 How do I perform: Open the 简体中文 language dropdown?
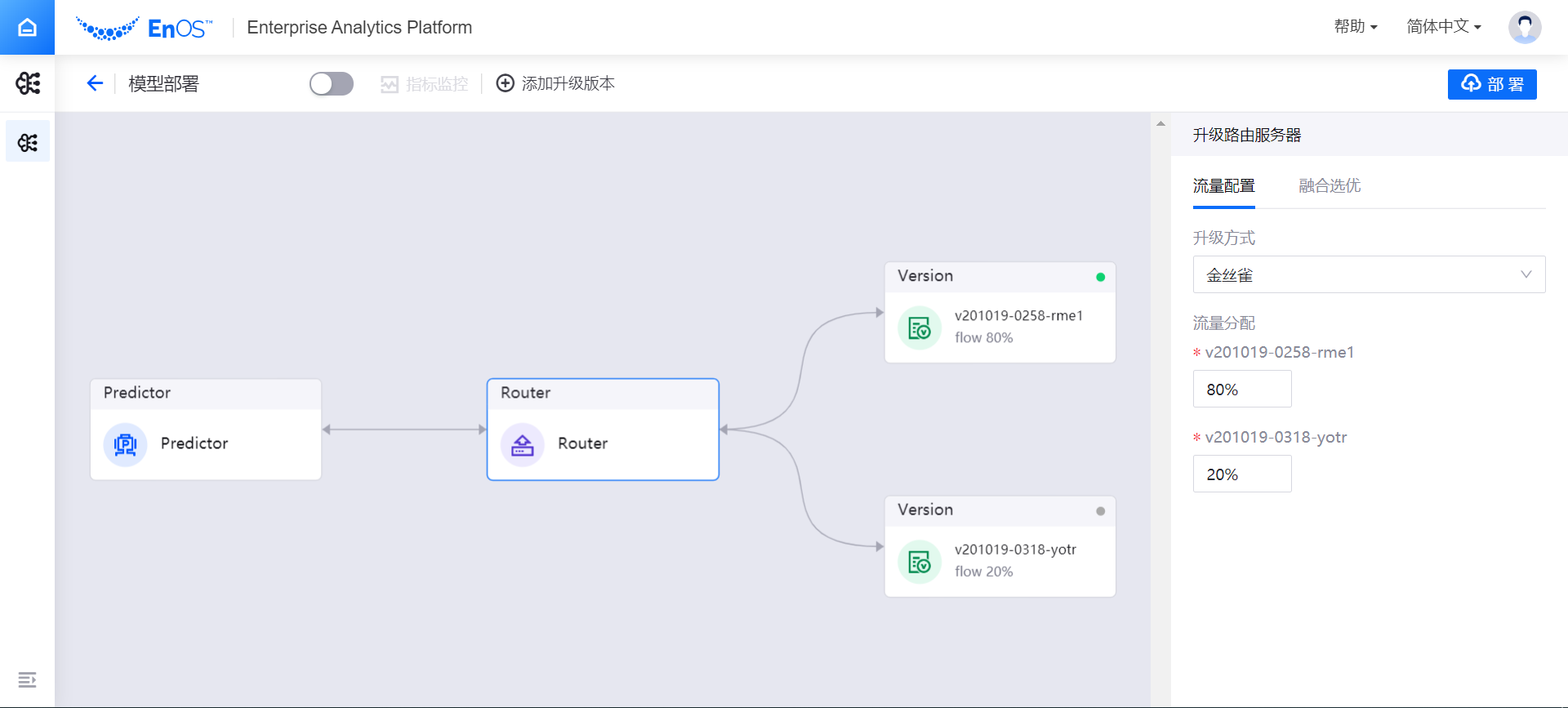point(1443,27)
